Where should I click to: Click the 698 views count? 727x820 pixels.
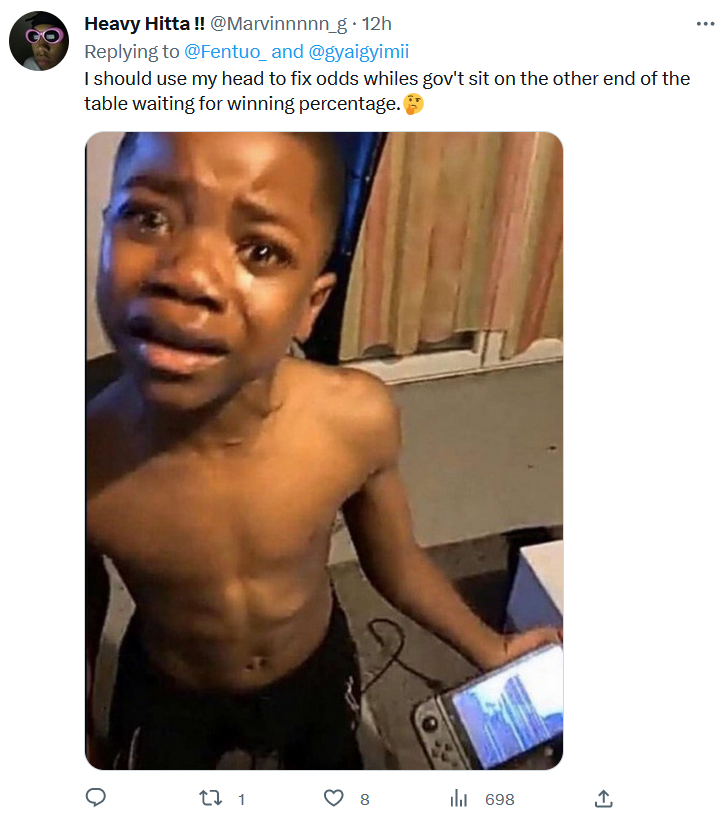click(499, 799)
